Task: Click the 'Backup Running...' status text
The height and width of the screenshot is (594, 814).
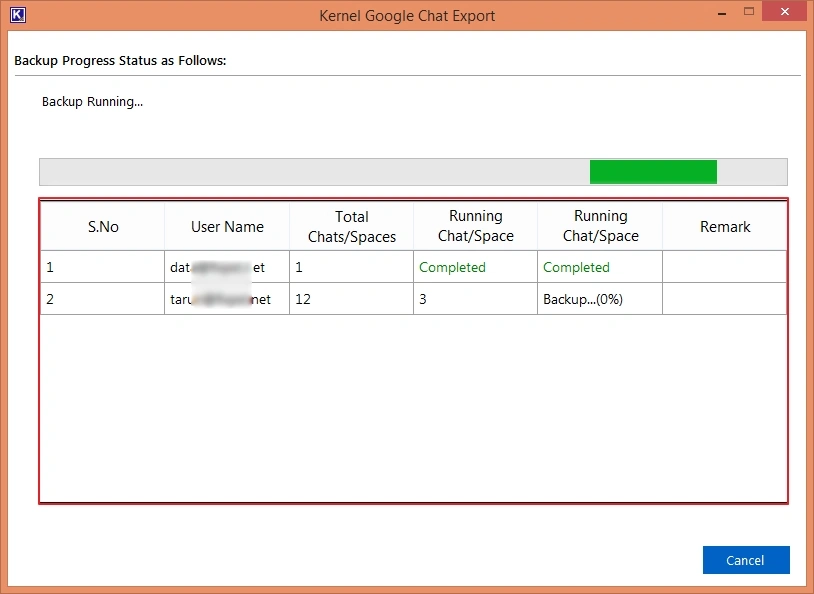Action: 92,102
